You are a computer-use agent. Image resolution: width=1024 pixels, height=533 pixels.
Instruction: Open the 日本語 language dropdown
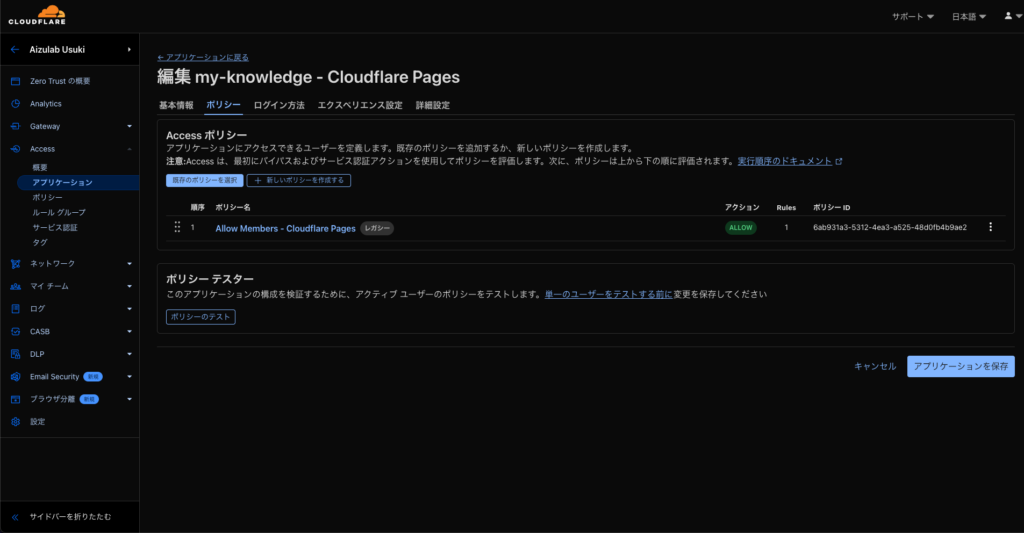coord(968,17)
